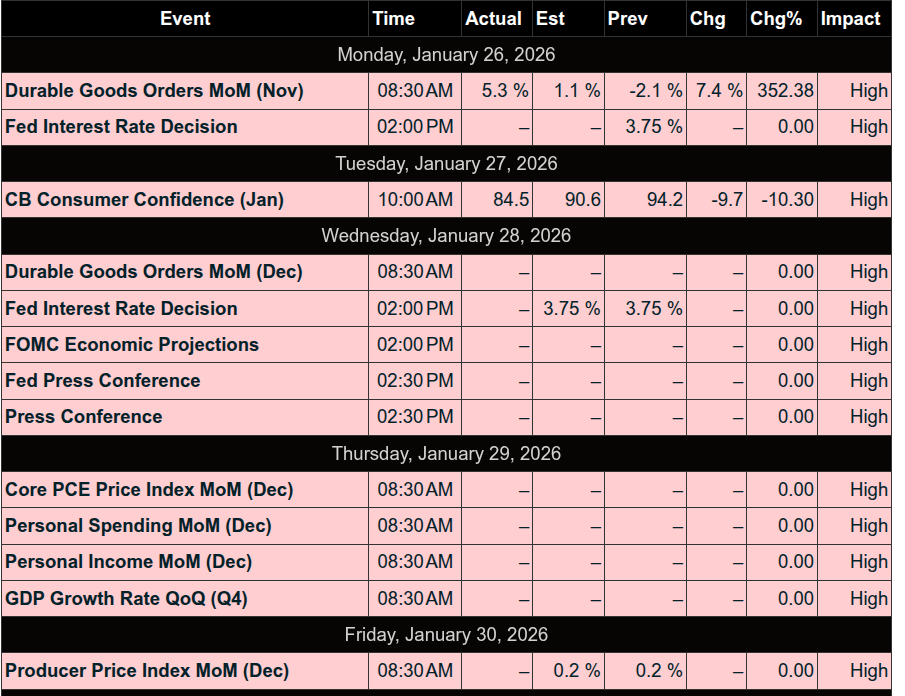905x696 pixels.
Task: Select Durable Goods Orders MoM (Dec) event
Action: 154,272
